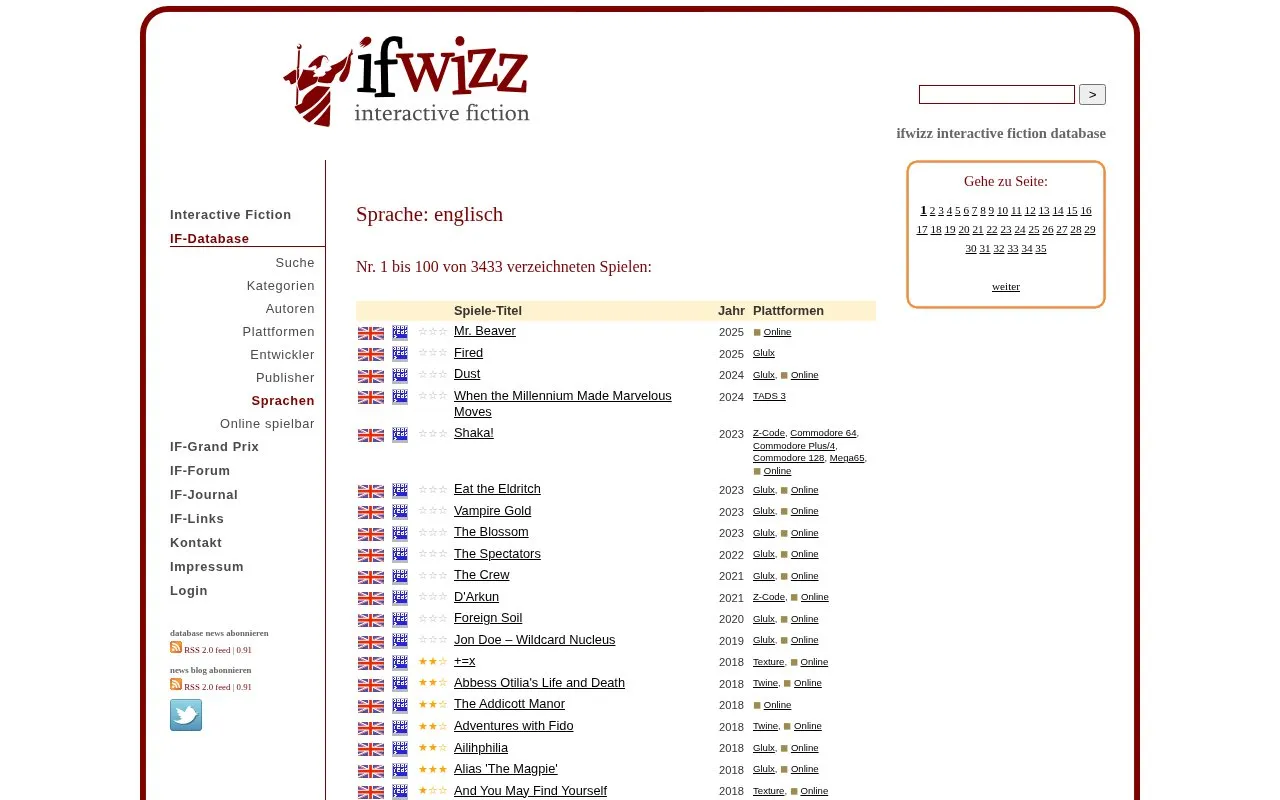Focus the search text field
This screenshot has width=1280, height=800.
pyautogui.click(x=997, y=94)
